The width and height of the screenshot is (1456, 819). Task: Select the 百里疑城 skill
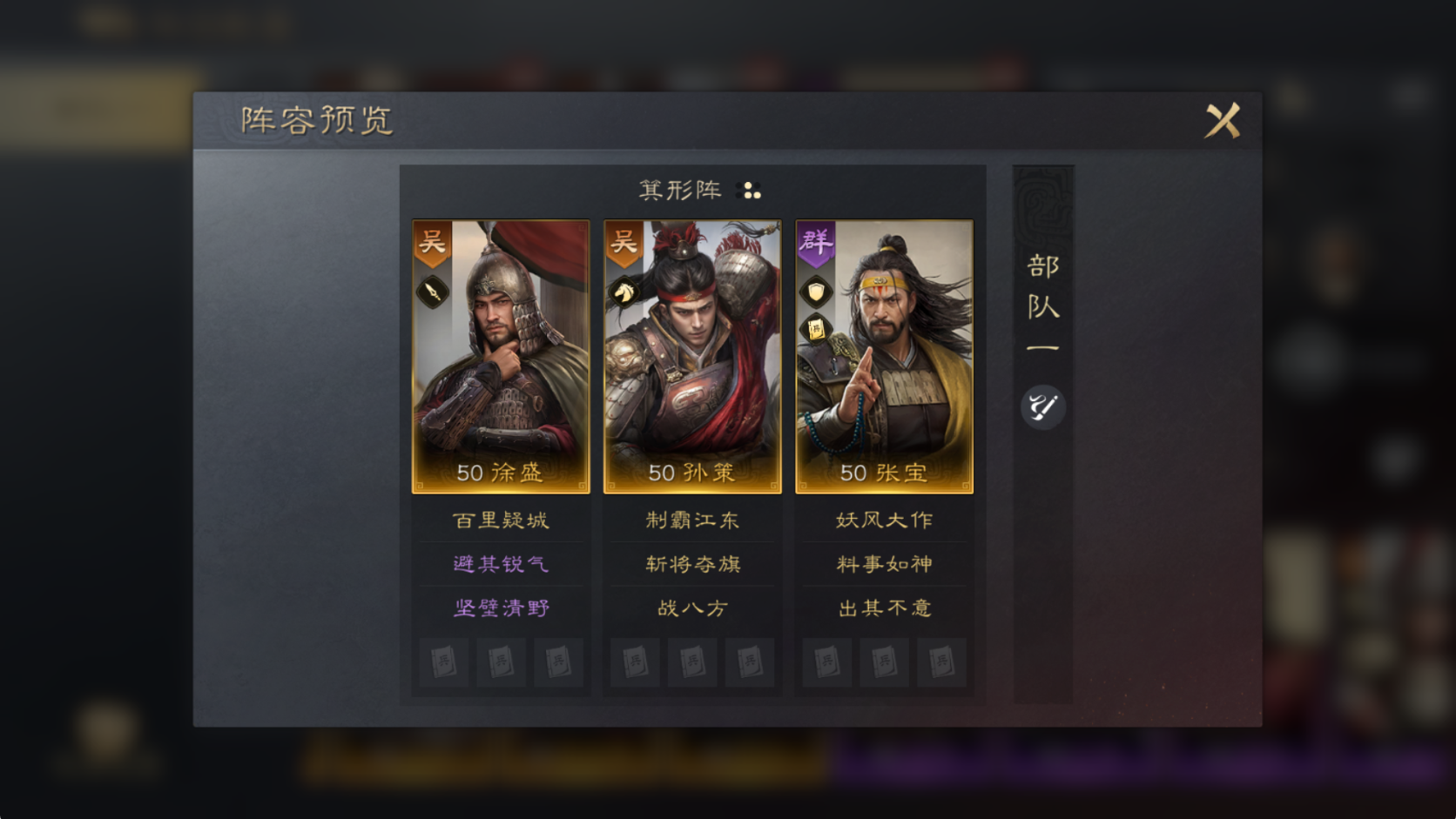501,520
